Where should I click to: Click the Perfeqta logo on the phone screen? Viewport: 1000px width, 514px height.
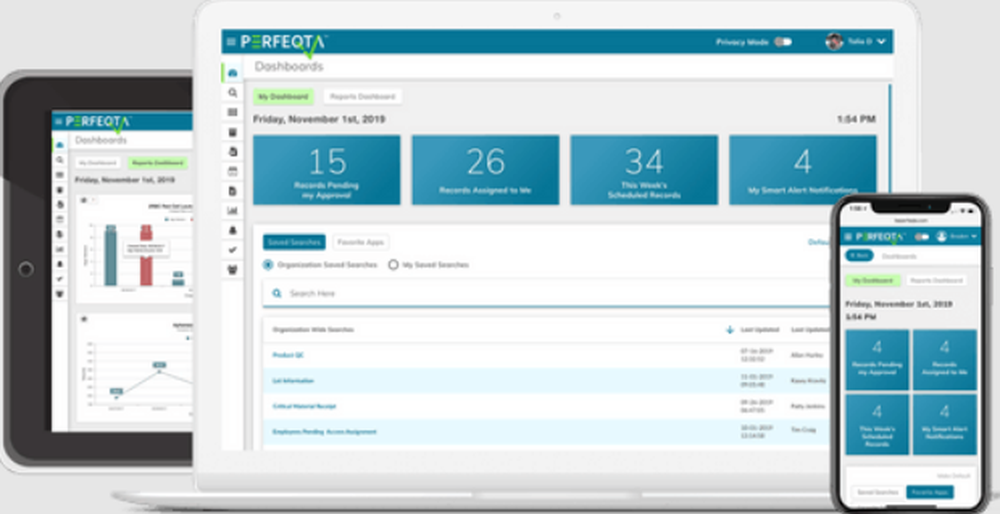click(x=880, y=237)
